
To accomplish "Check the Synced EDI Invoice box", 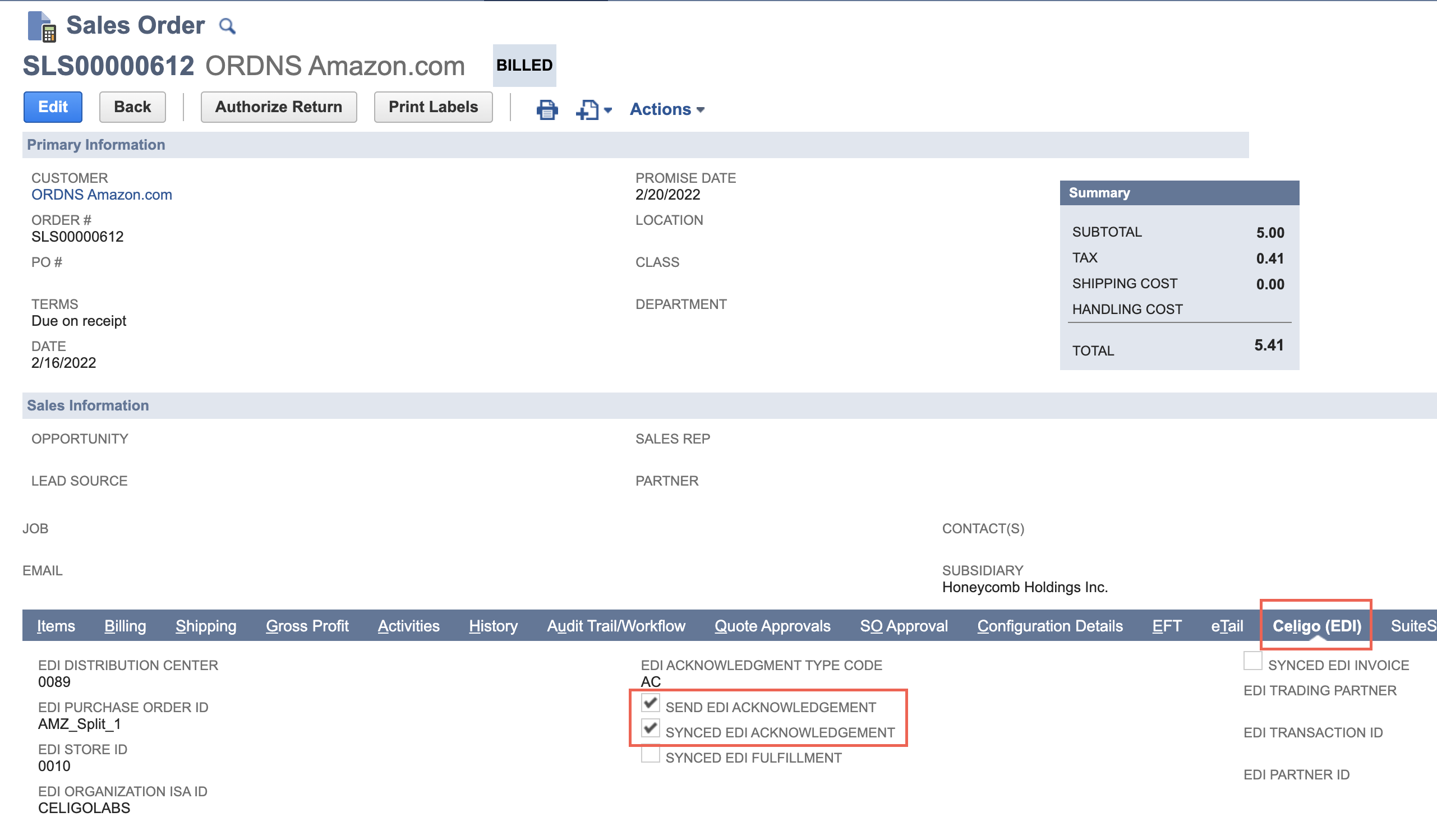I will click(x=1252, y=661).
